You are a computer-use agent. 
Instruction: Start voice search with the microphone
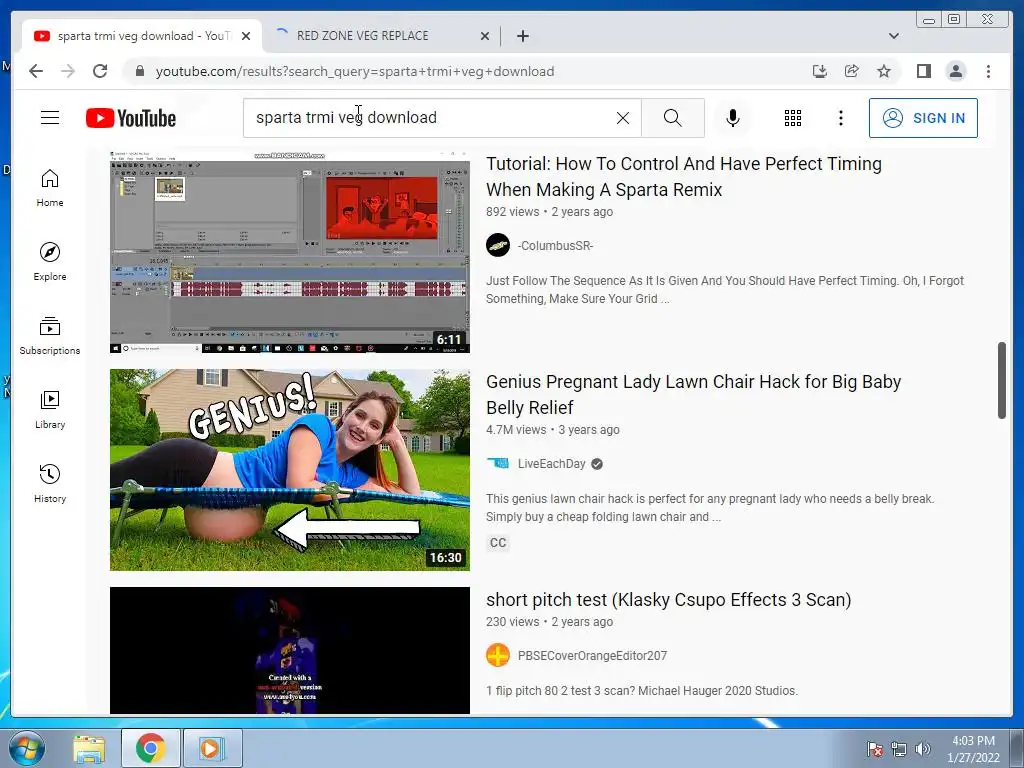click(x=733, y=118)
